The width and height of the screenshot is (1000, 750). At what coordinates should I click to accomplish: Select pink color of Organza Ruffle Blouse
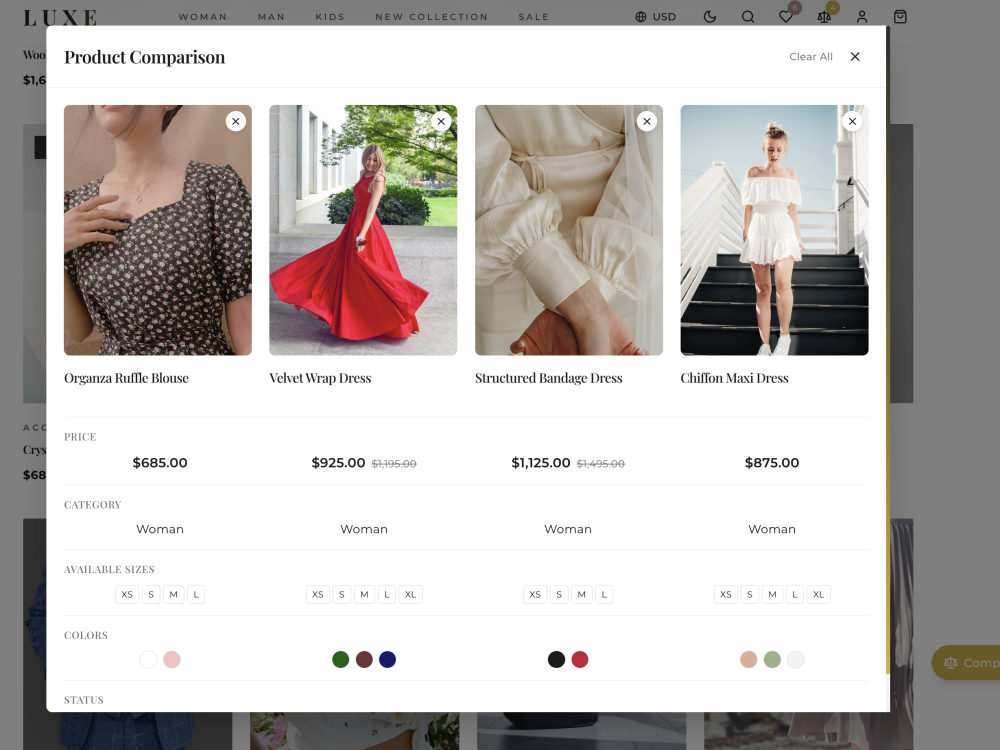172,659
